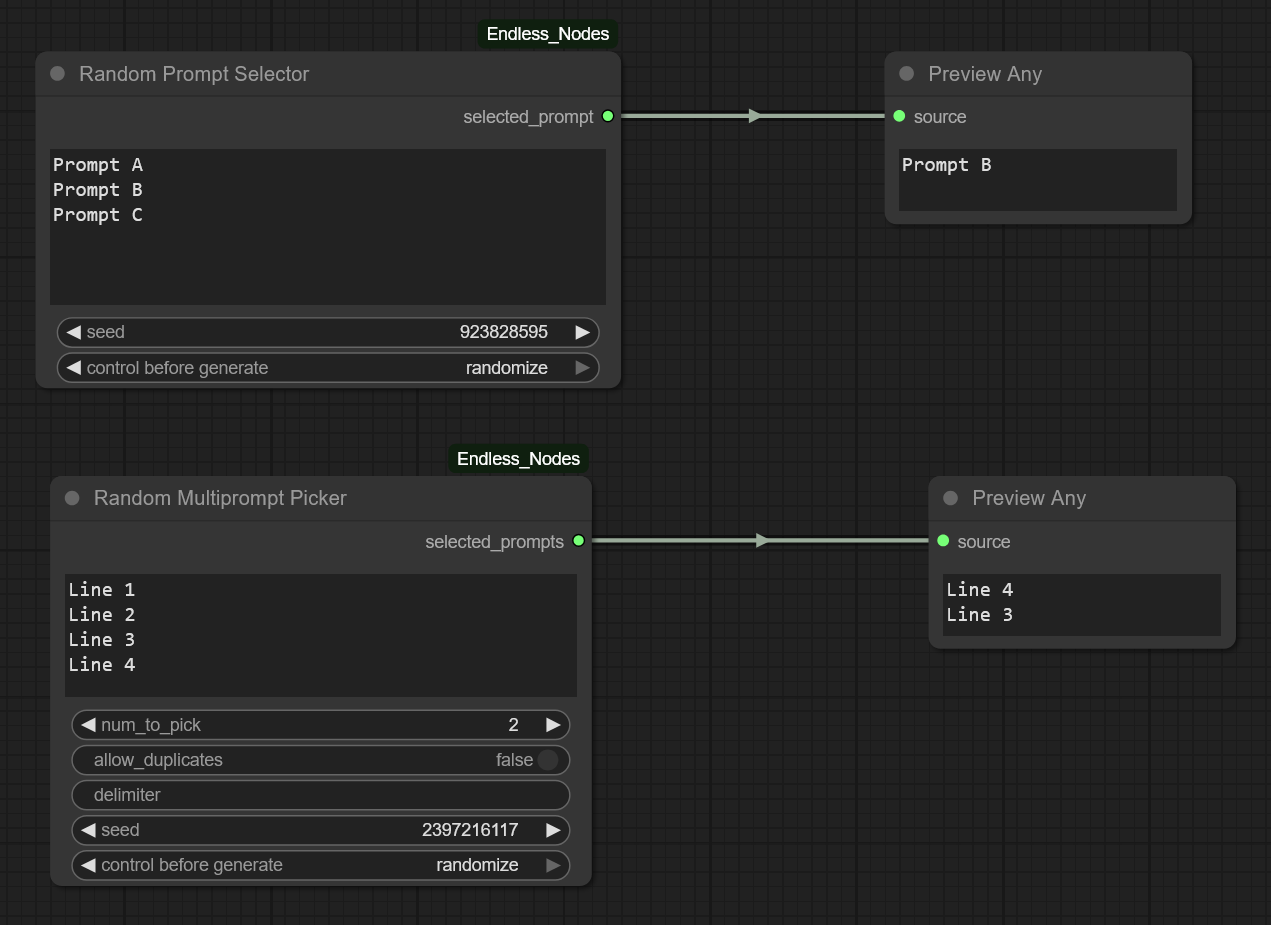
Task: Decrease num_to_pick with left arrow
Action: [x=88, y=725]
